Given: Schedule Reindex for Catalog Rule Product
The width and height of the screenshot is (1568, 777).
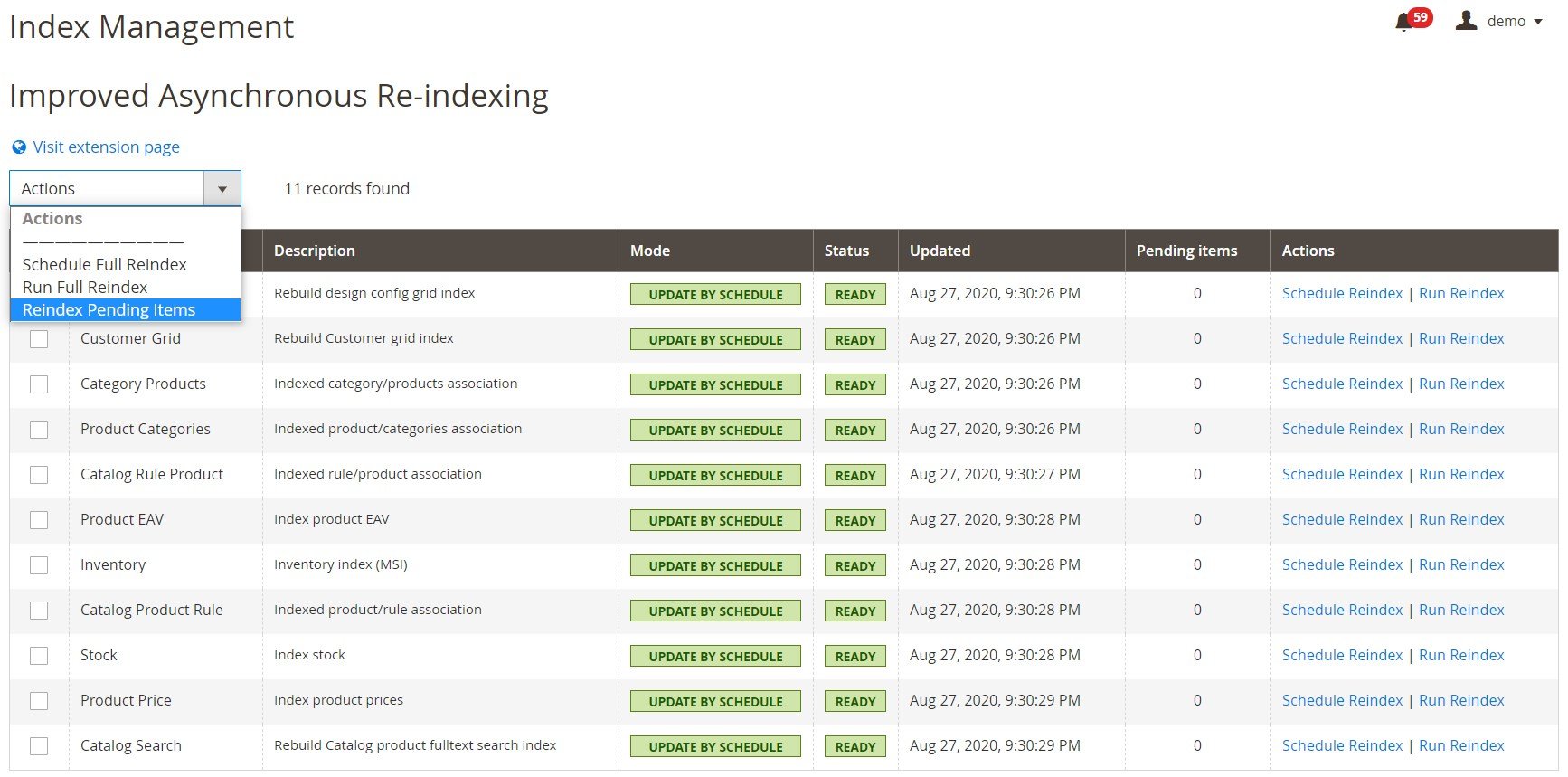Looking at the screenshot, I should point(1342,474).
